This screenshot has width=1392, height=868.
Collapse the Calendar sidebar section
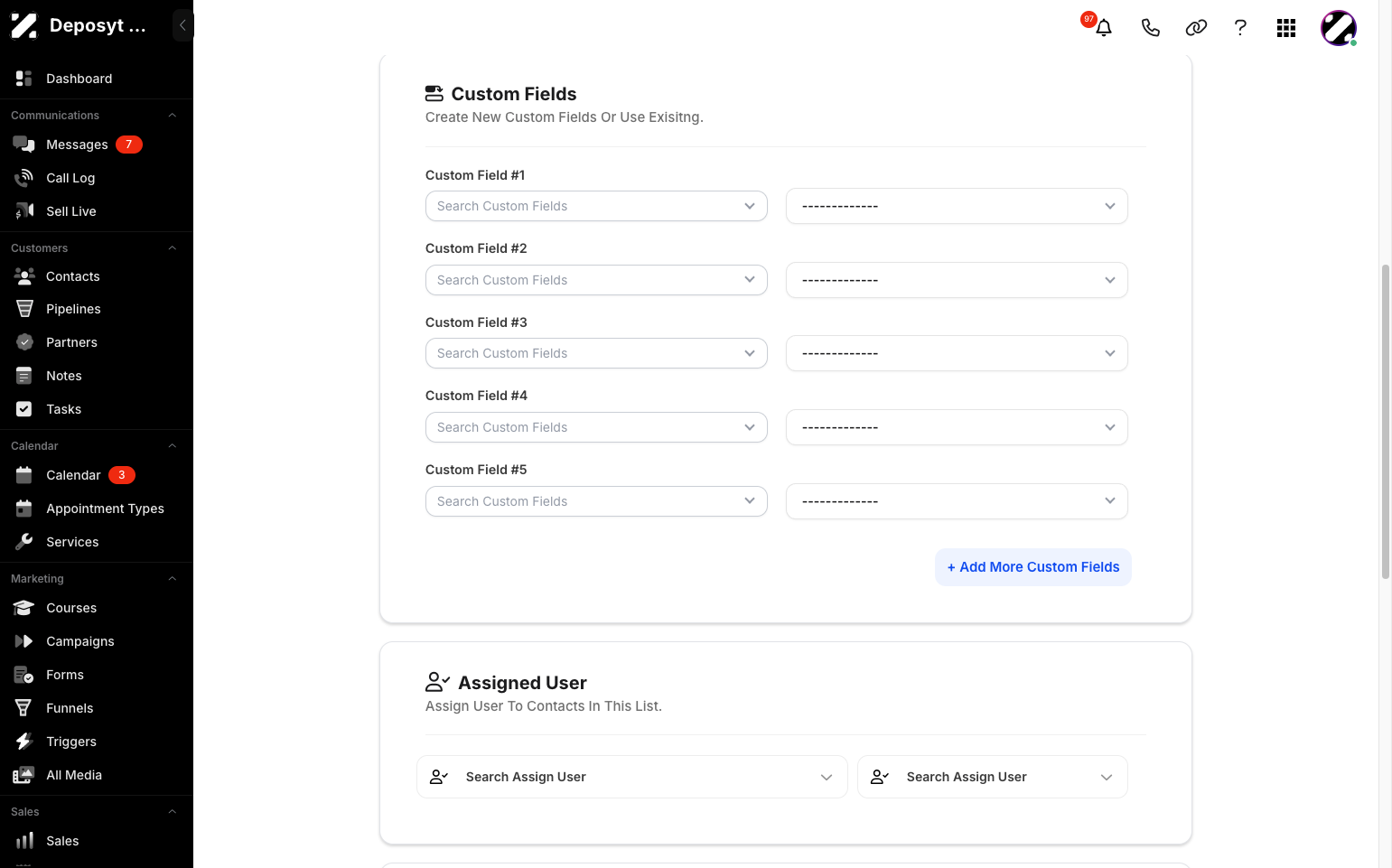tap(172, 446)
